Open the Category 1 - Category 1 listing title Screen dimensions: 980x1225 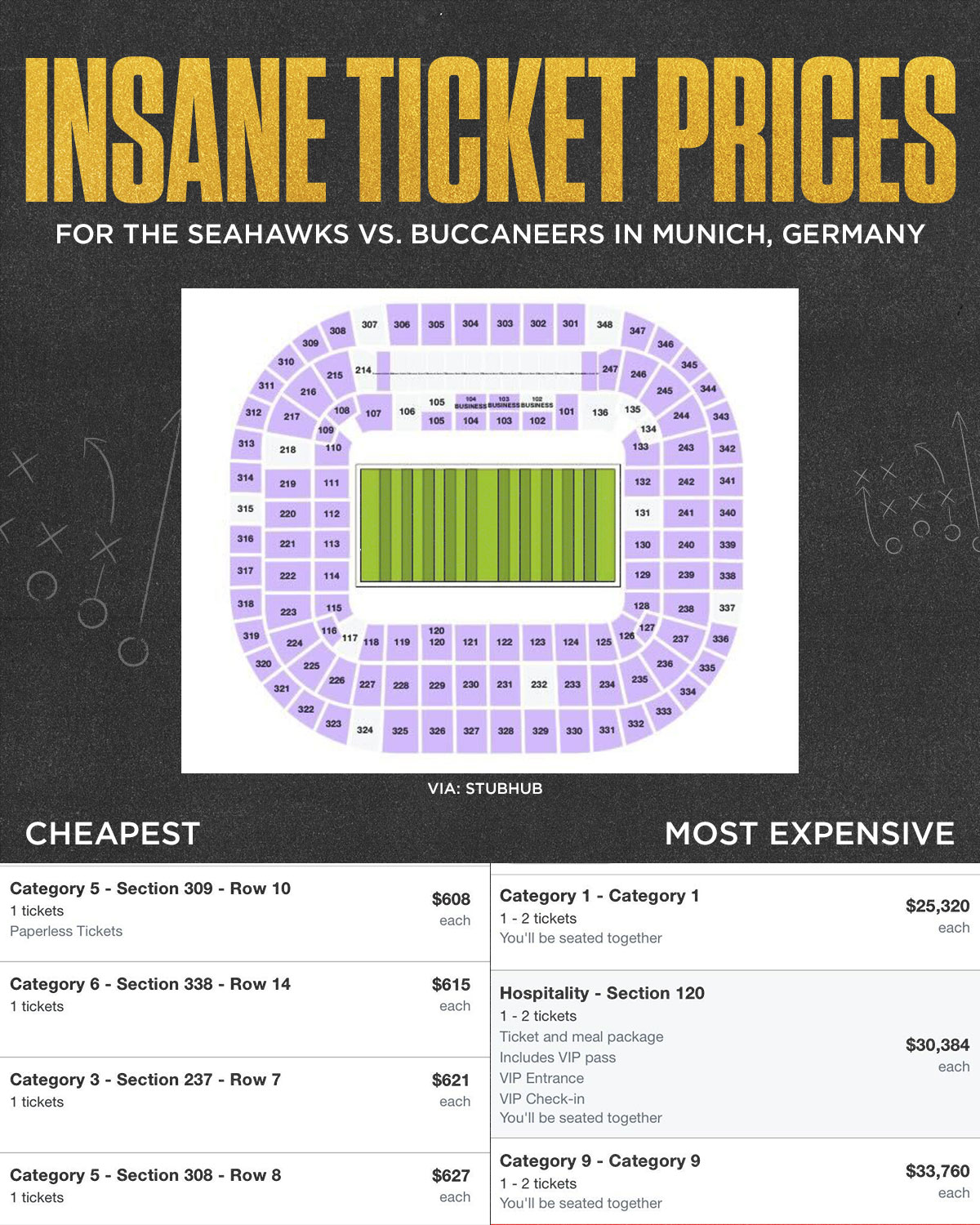coord(599,896)
